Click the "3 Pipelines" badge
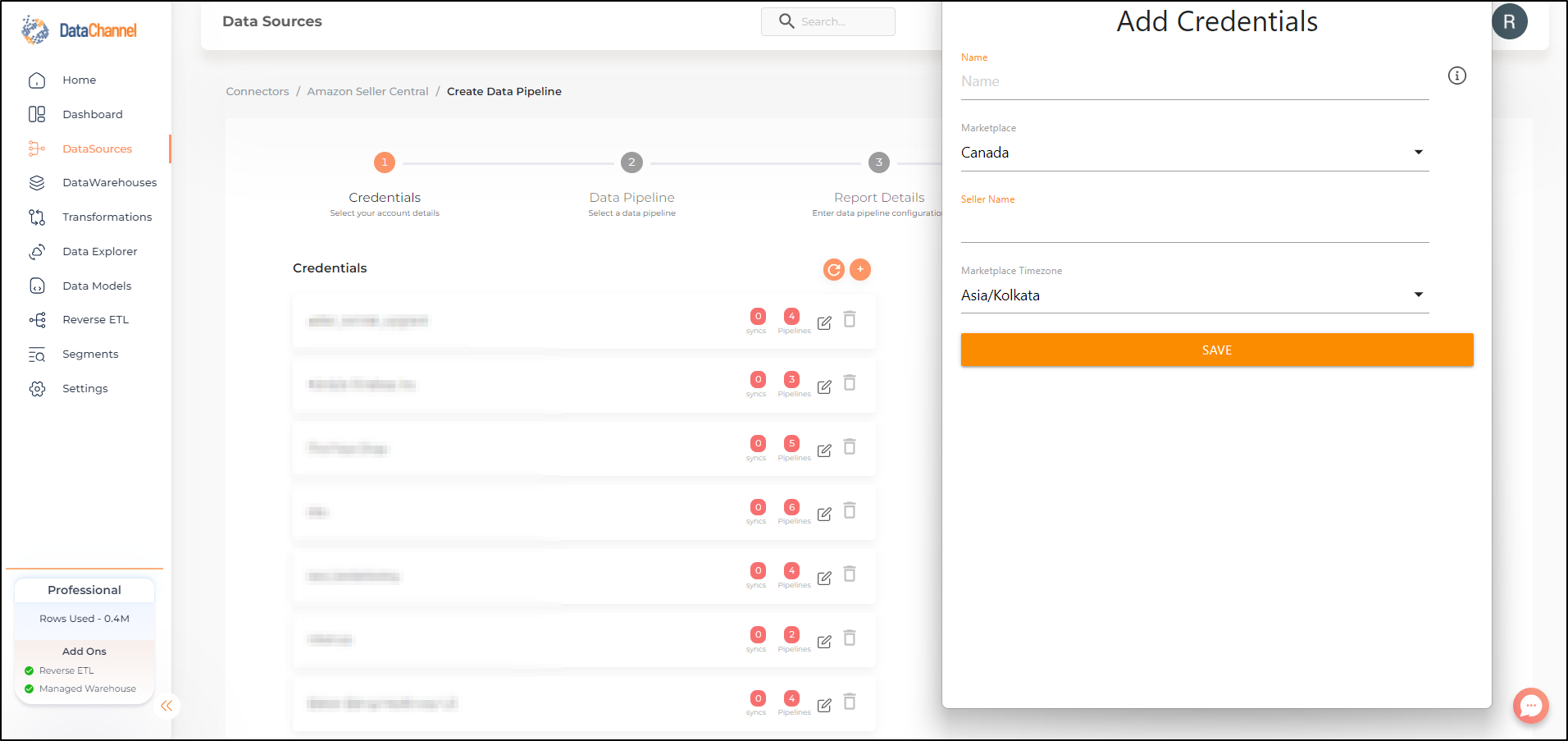This screenshot has height=741, width=1568. pos(794,384)
